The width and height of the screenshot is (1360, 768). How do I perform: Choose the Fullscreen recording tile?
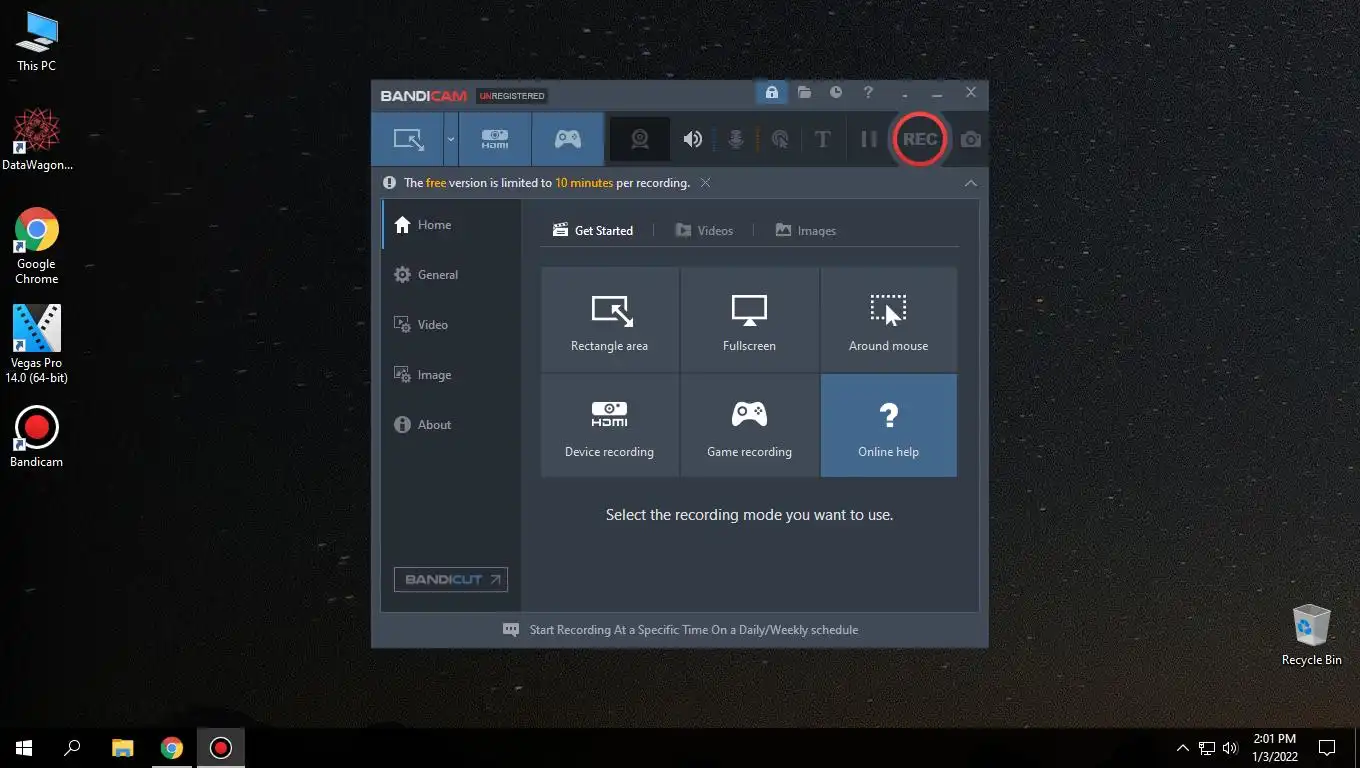[749, 320]
